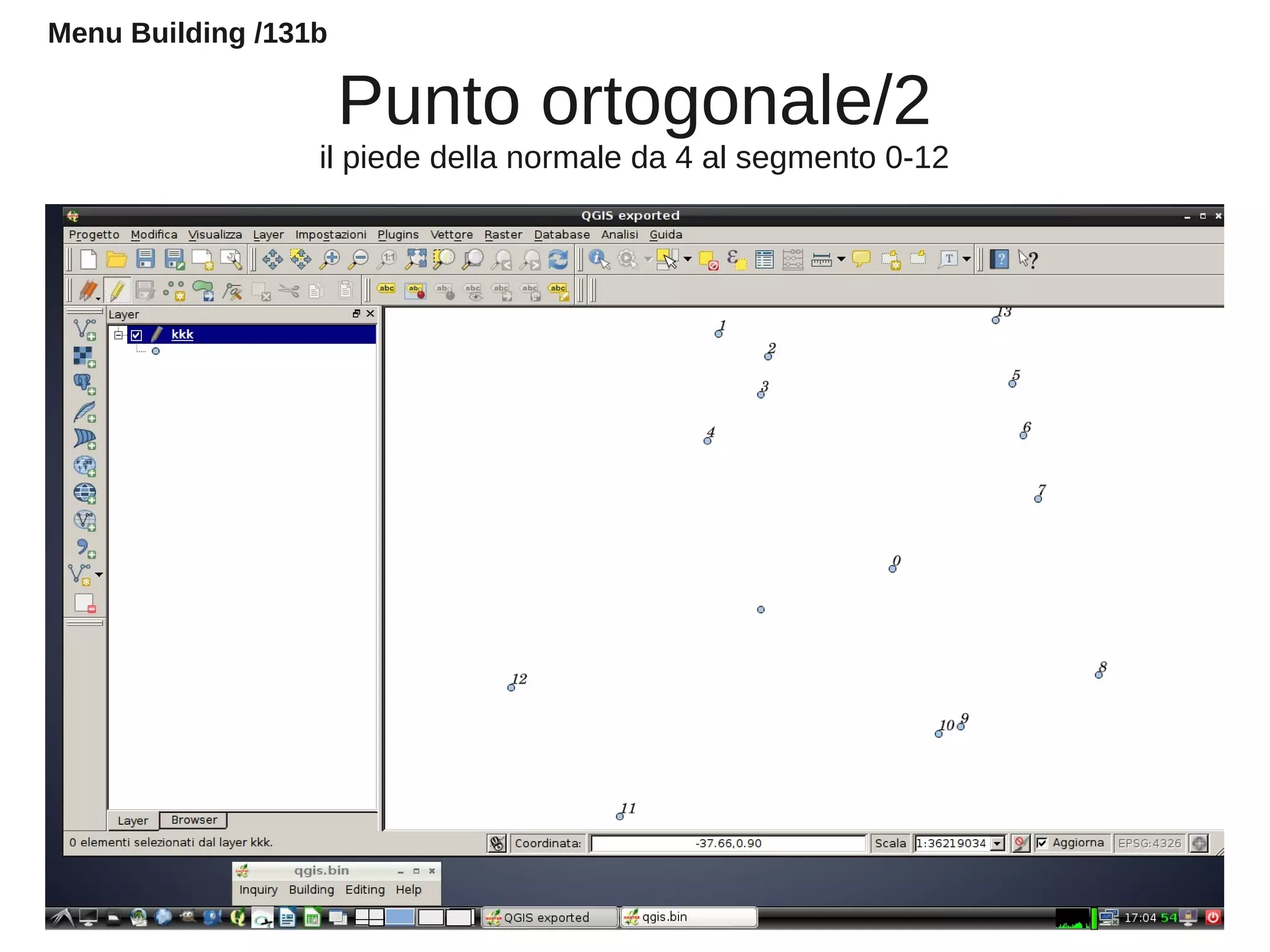Click the stop rendering button in status bar
This screenshot has height=952, width=1270.
pos(1020,843)
